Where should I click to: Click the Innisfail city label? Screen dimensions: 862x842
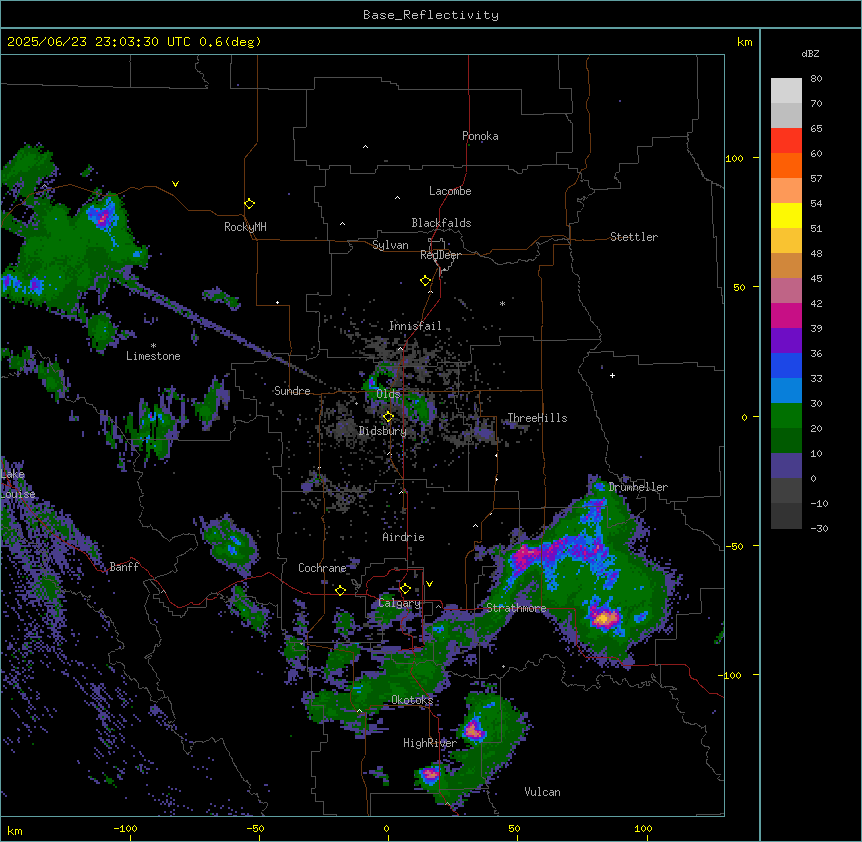pyautogui.click(x=415, y=326)
